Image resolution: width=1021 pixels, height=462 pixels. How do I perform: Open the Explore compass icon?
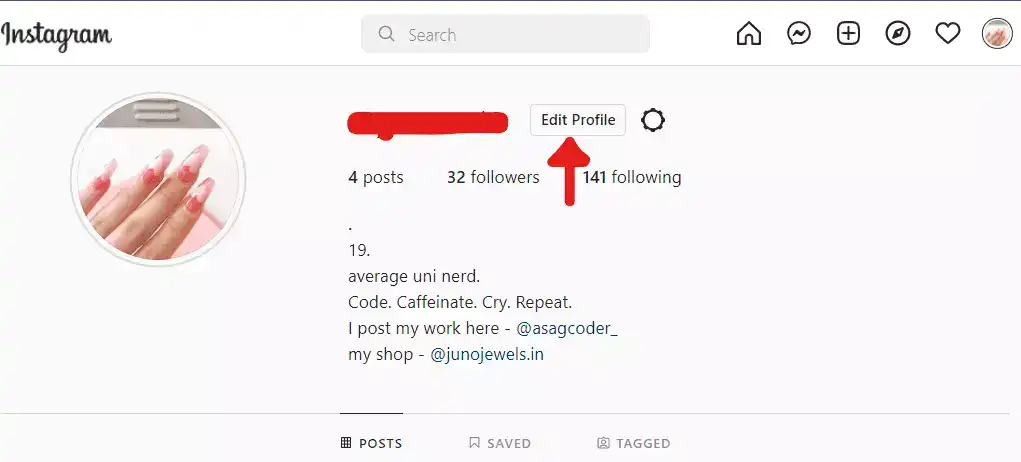click(898, 33)
